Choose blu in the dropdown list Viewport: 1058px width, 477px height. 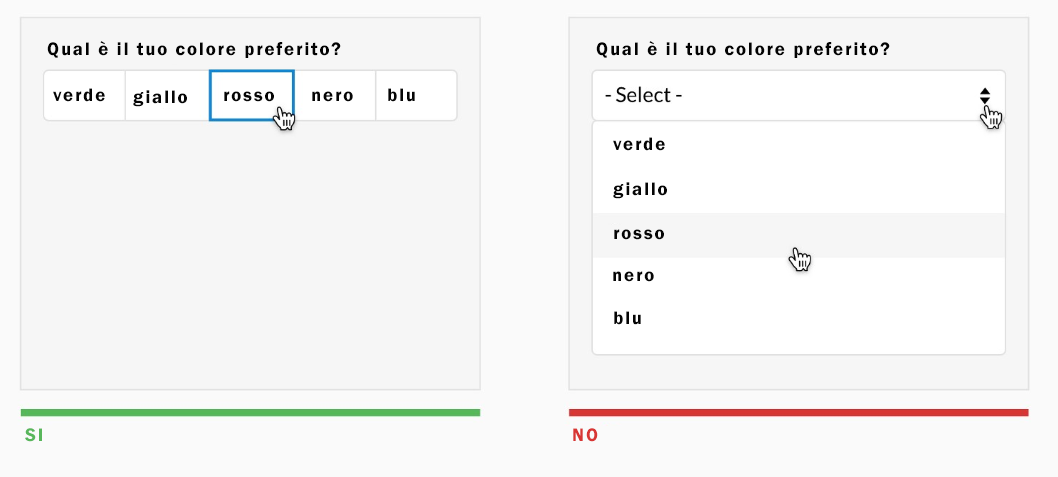click(x=799, y=318)
